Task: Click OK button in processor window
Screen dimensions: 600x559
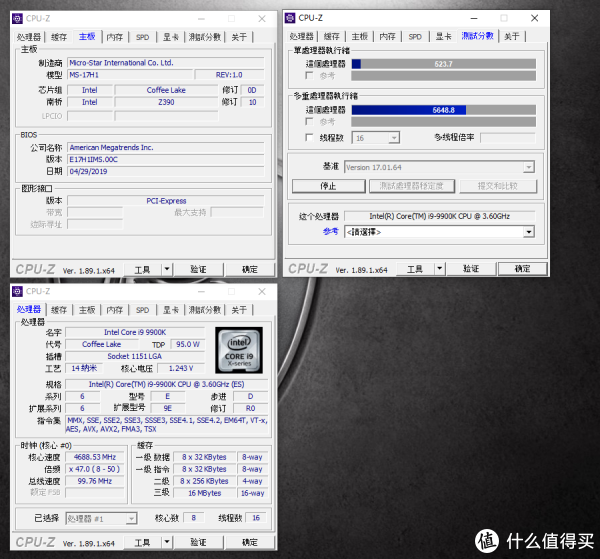Action: (250, 542)
